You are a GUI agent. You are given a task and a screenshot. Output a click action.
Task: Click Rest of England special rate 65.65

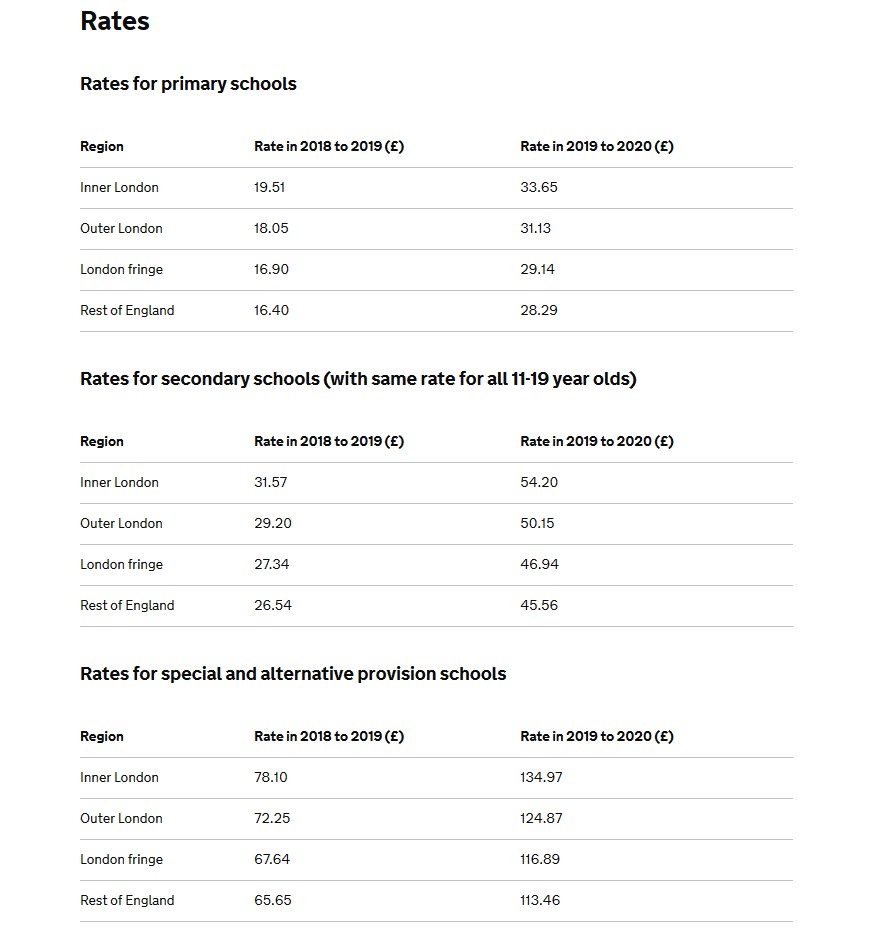[x=273, y=900]
